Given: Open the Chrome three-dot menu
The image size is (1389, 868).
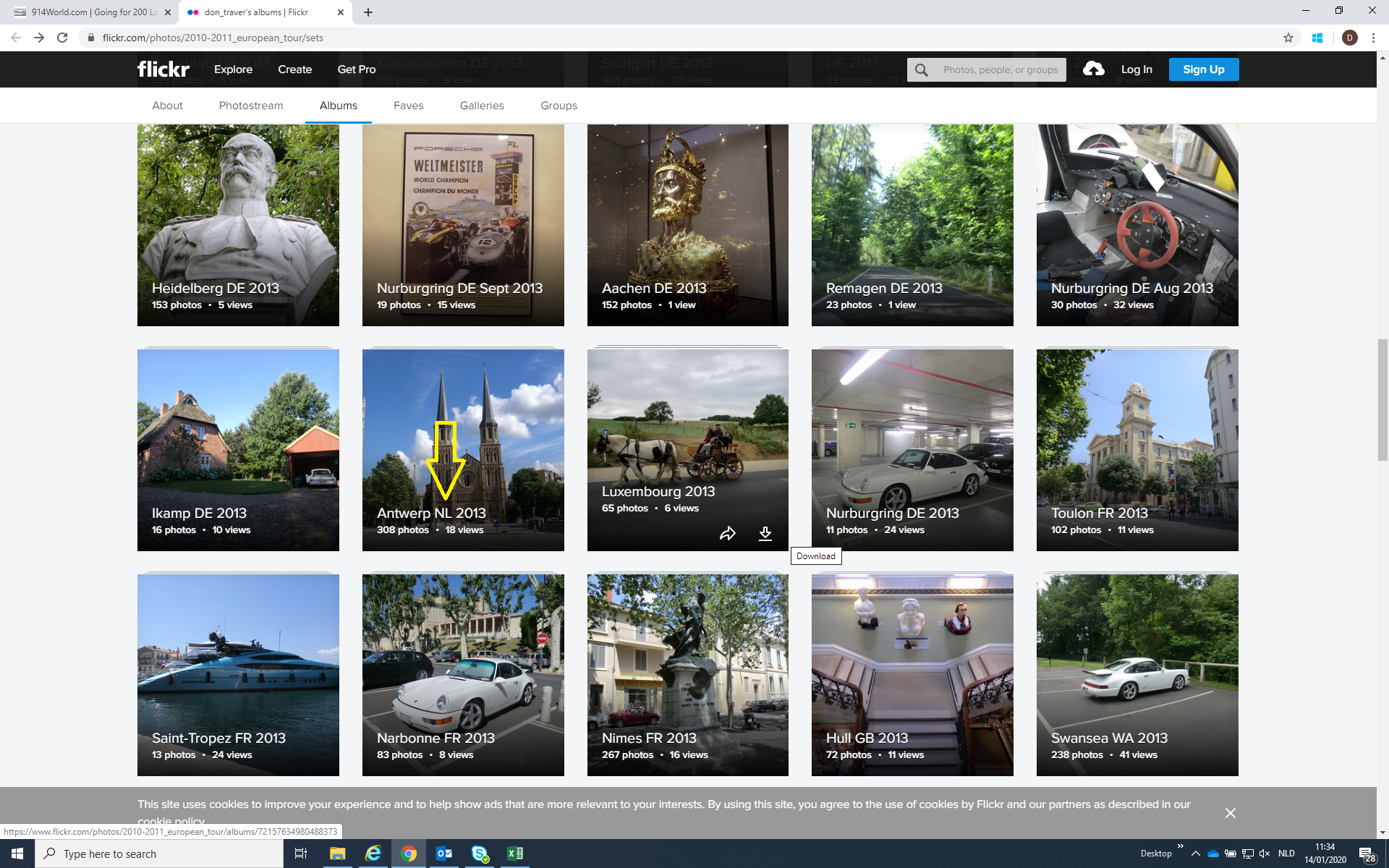Looking at the screenshot, I should pos(1373,38).
